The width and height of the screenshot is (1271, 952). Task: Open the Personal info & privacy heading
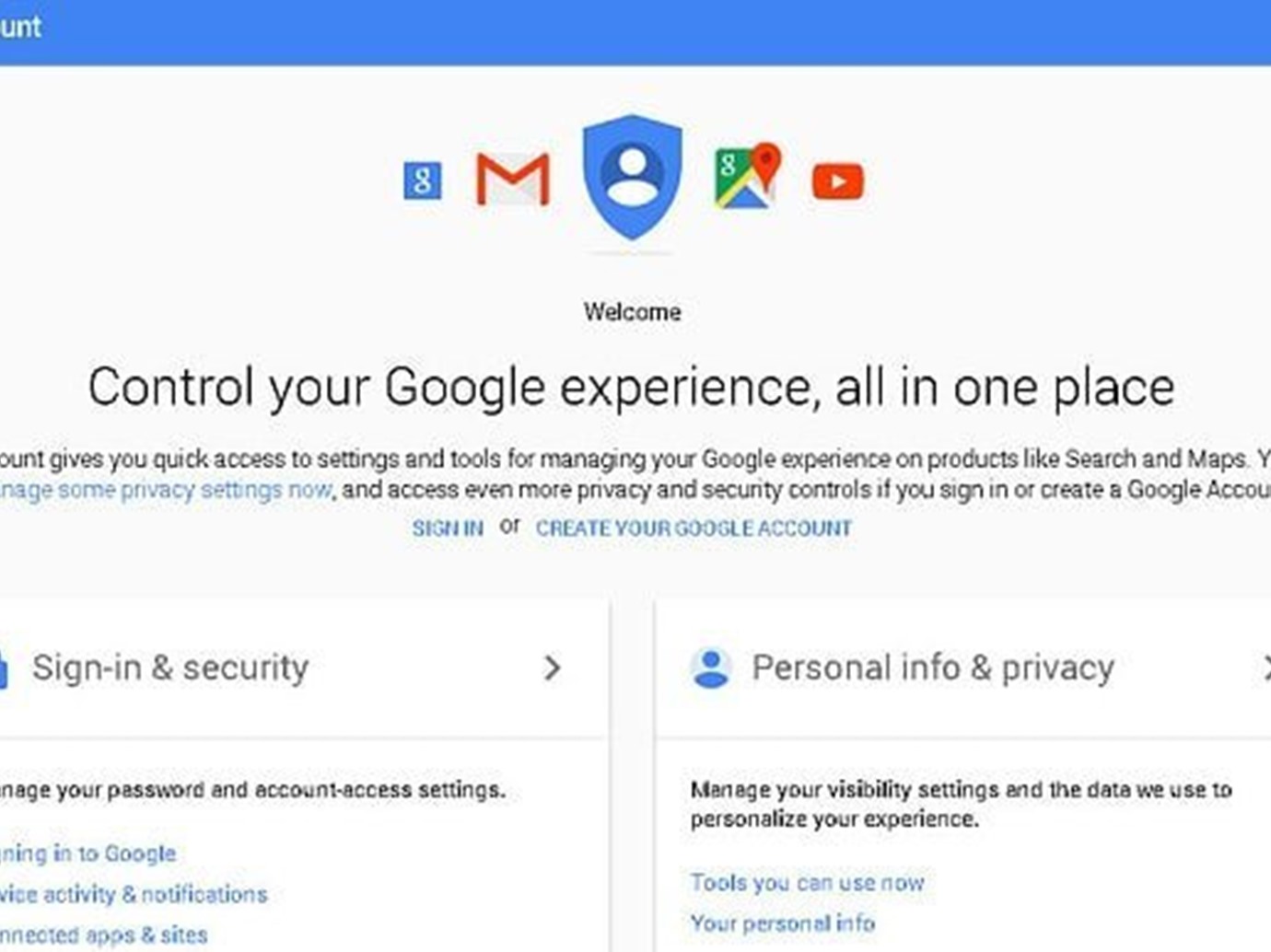point(933,668)
